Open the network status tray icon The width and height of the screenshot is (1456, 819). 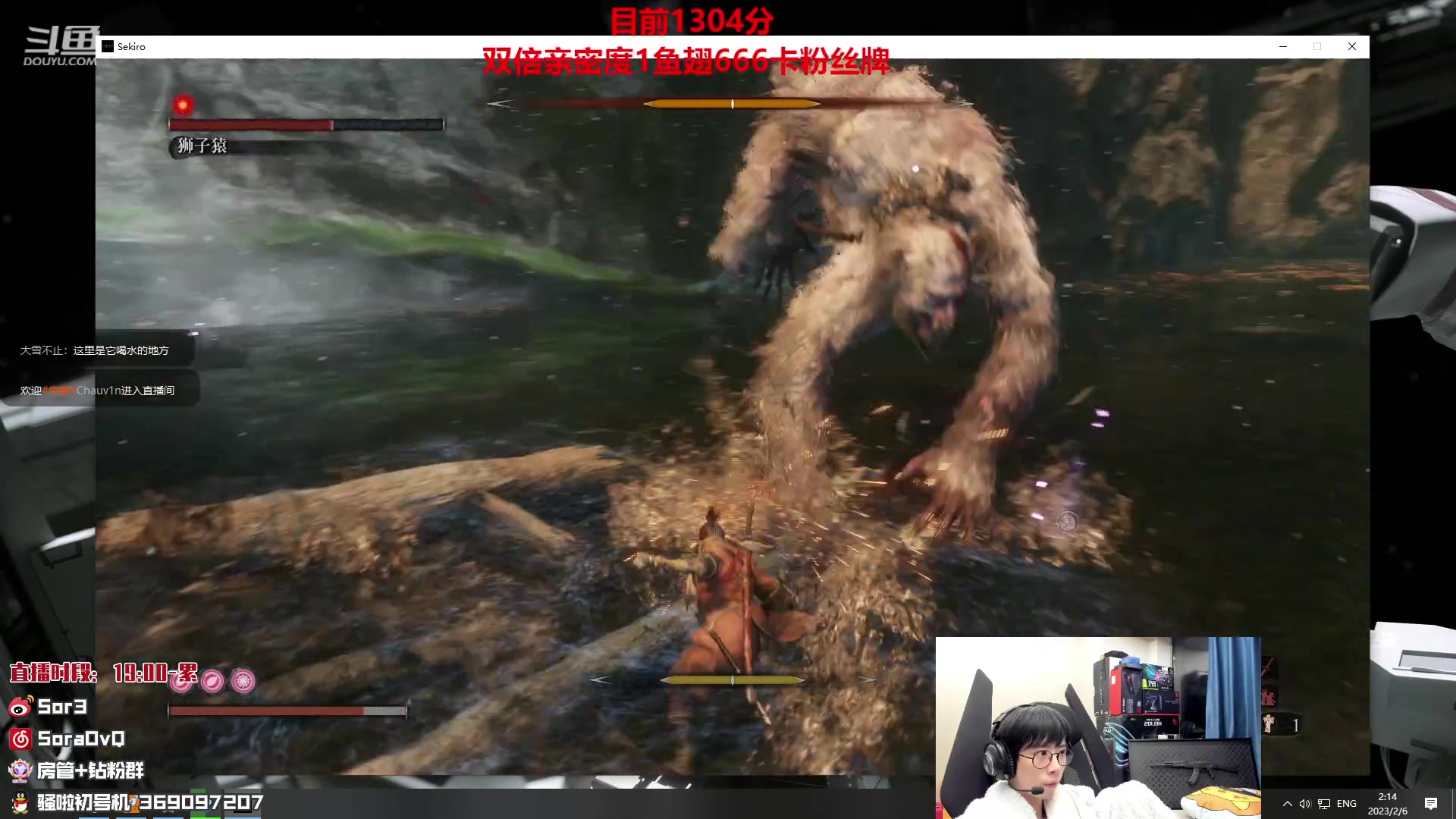pos(1324,804)
